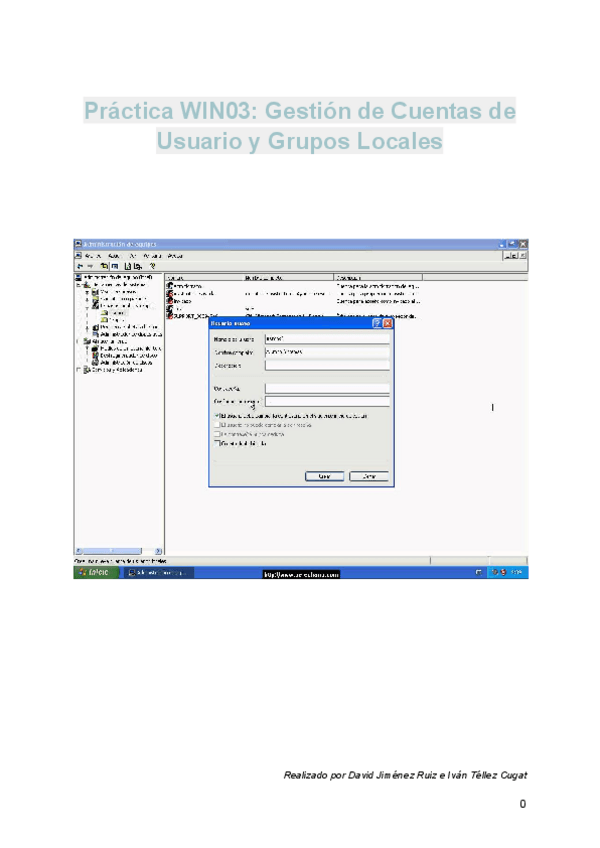This screenshot has width=600, height=848.
Task: Click the Crear button in the dialog
Action: (325, 476)
